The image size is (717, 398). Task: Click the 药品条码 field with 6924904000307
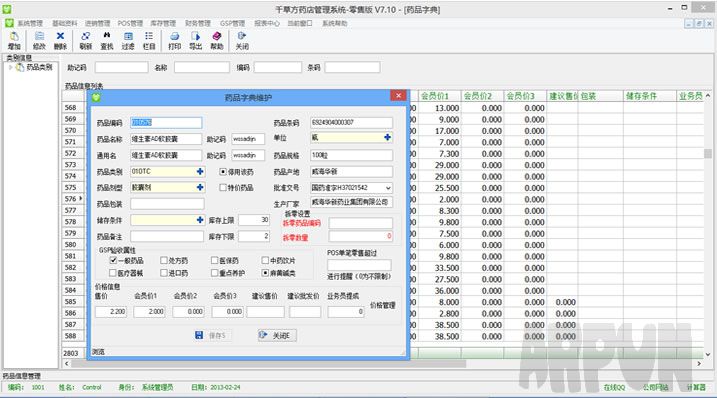click(x=351, y=122)
